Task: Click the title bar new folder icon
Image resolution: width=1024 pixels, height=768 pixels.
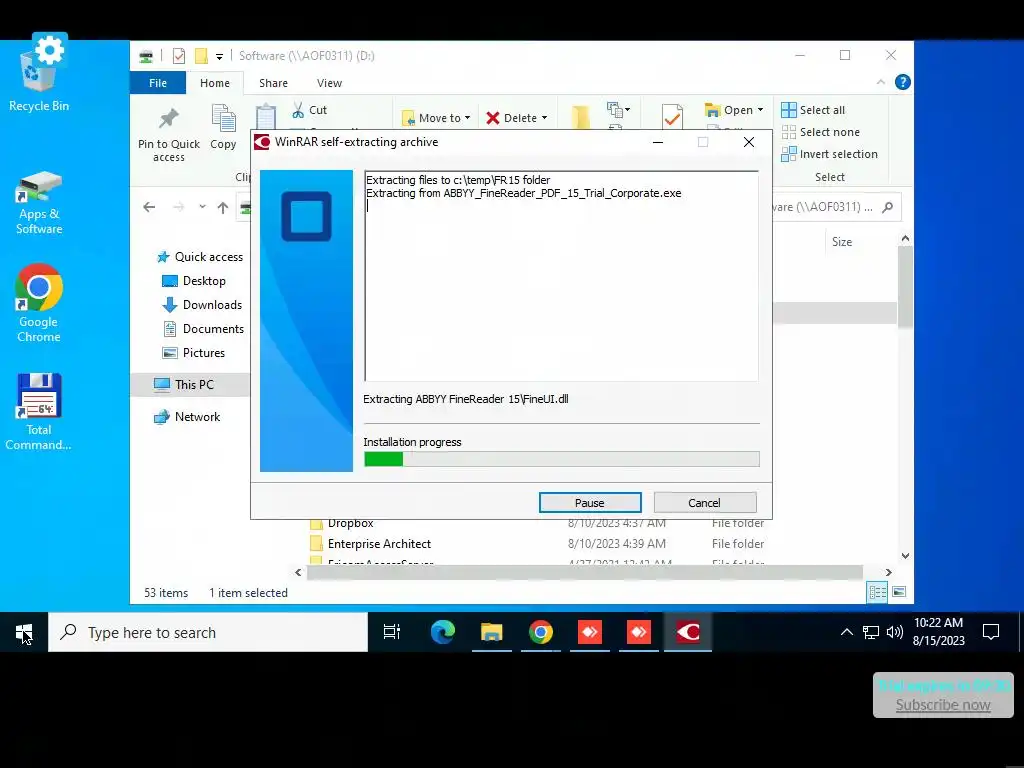Action: coord(201,56)
